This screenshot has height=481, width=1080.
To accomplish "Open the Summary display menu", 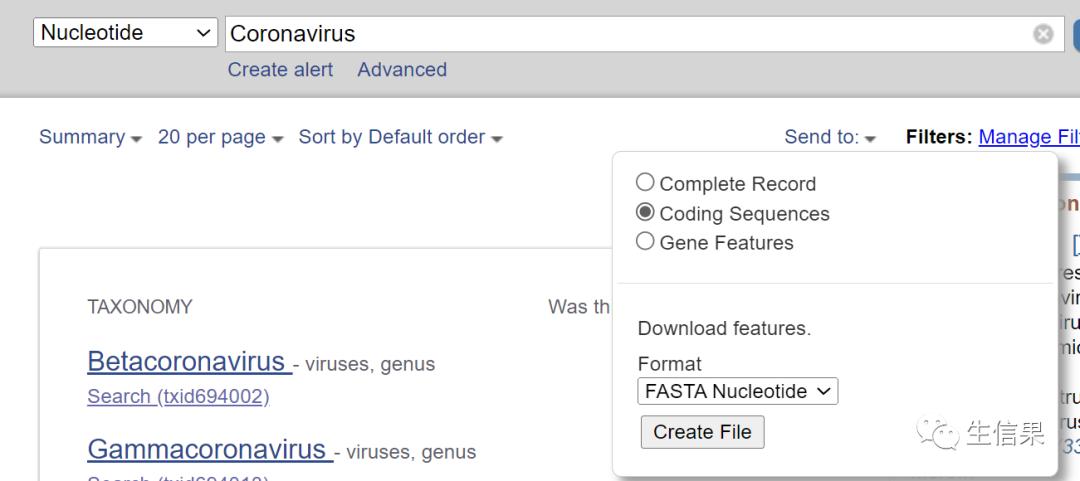I will tap(90, 137).
